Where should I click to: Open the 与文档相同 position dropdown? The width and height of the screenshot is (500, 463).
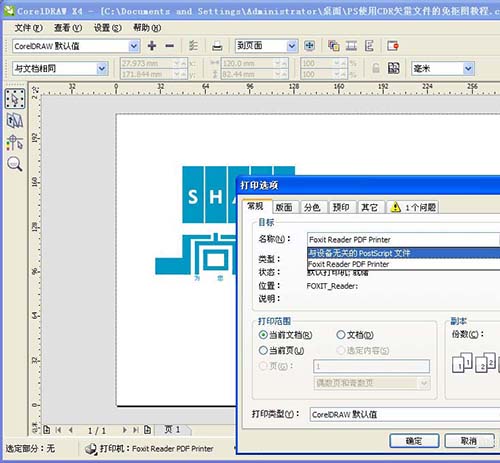click(102, 69)
